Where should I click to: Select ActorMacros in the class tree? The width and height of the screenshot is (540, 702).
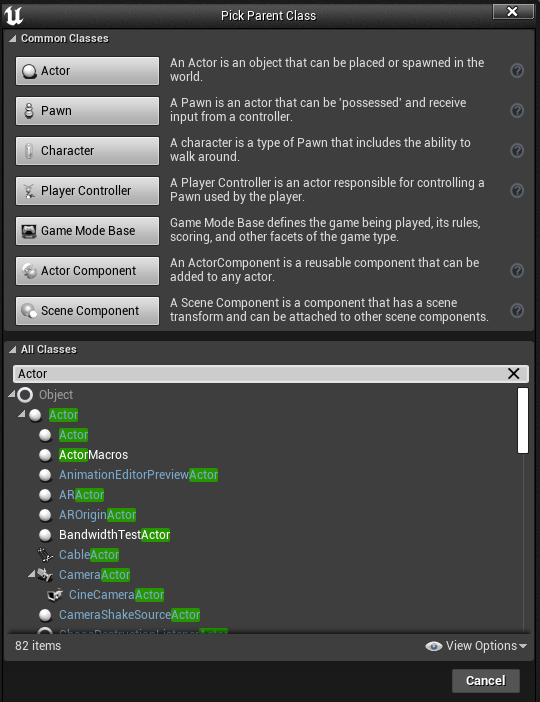93,455
